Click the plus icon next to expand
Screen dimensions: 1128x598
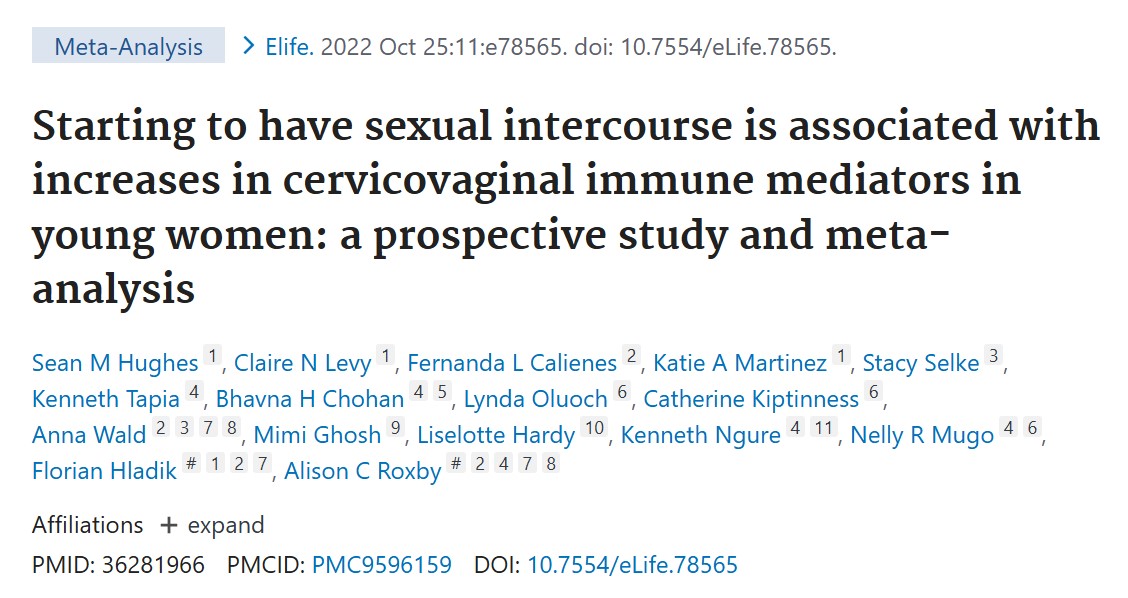pyautogui.click(x=168, y=526)
